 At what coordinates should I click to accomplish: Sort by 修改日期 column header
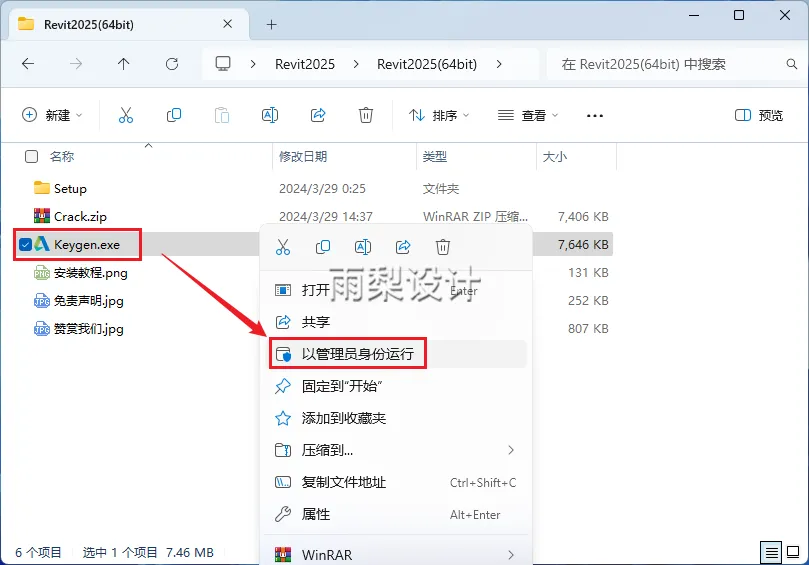pyautogui.click(x=303, y=156)
